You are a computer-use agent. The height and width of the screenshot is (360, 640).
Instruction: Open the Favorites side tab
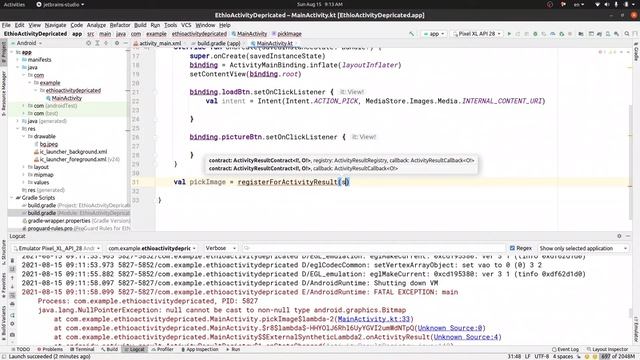click(x=4, y=286)
